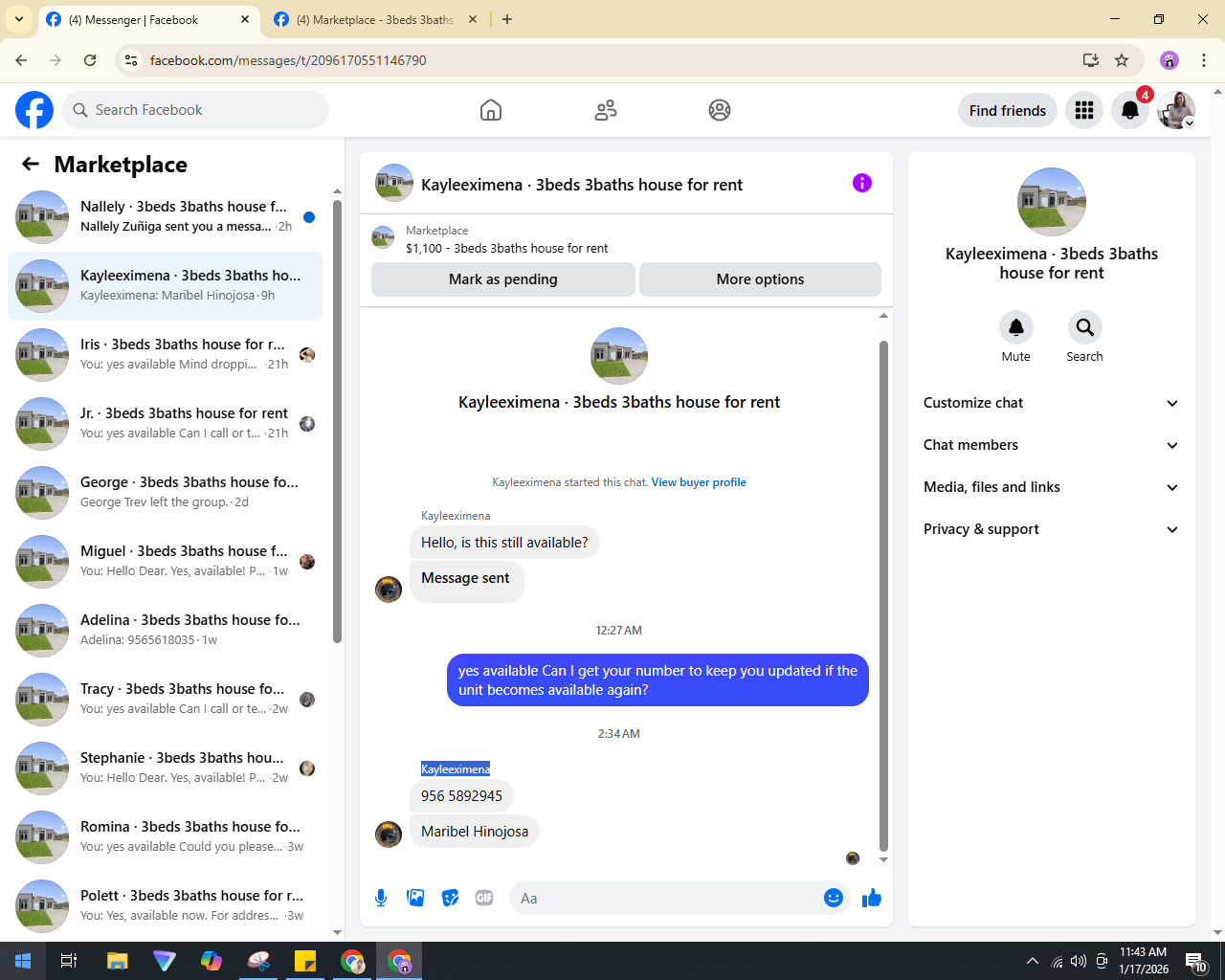Open the Sticky Notes taskbar app
The image size is (1225, 980).
[x=305, y=961]
